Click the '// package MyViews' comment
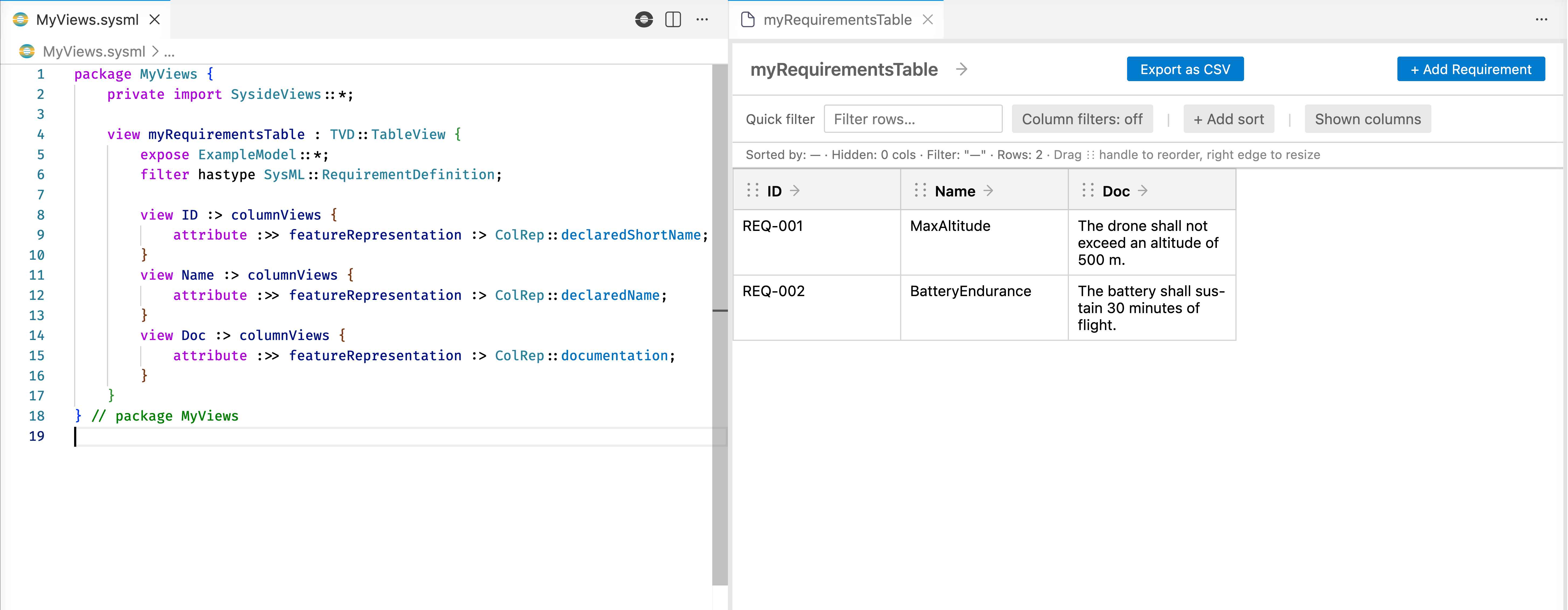The image size is (1568, 610). click(x=165, y=416)
